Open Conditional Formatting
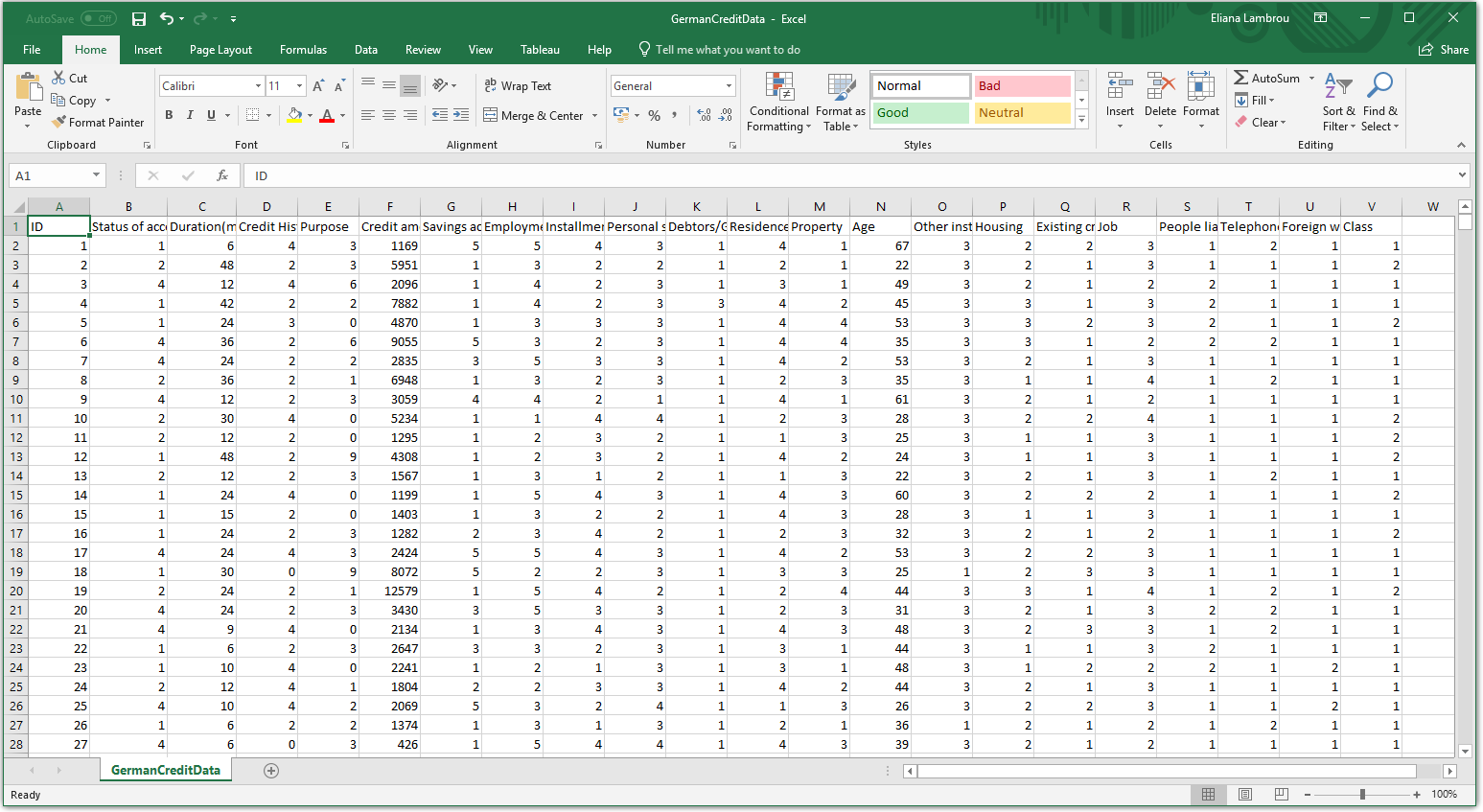 pyautogui.click(x=778, y=103)
